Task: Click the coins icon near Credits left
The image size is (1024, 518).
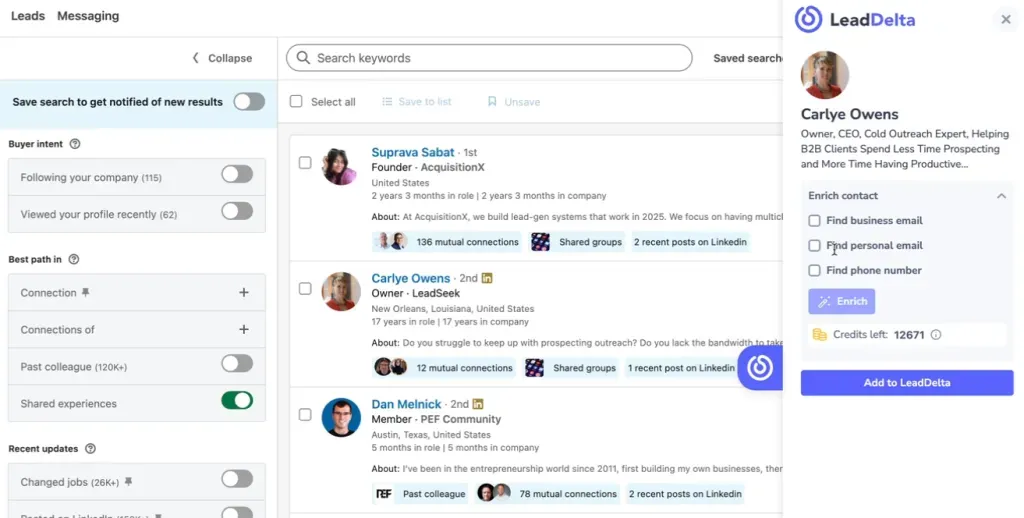Action: [819, 335]
